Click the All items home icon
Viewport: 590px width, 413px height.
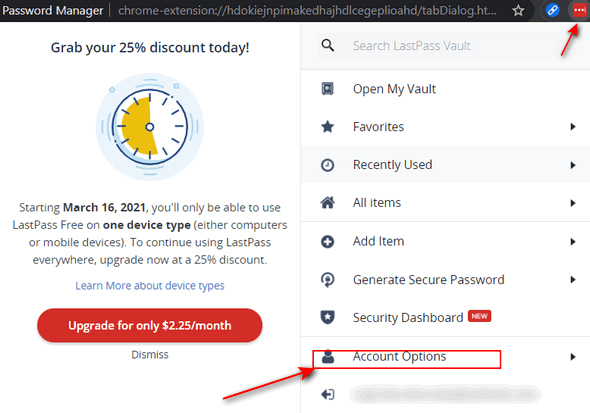(327, 203)
